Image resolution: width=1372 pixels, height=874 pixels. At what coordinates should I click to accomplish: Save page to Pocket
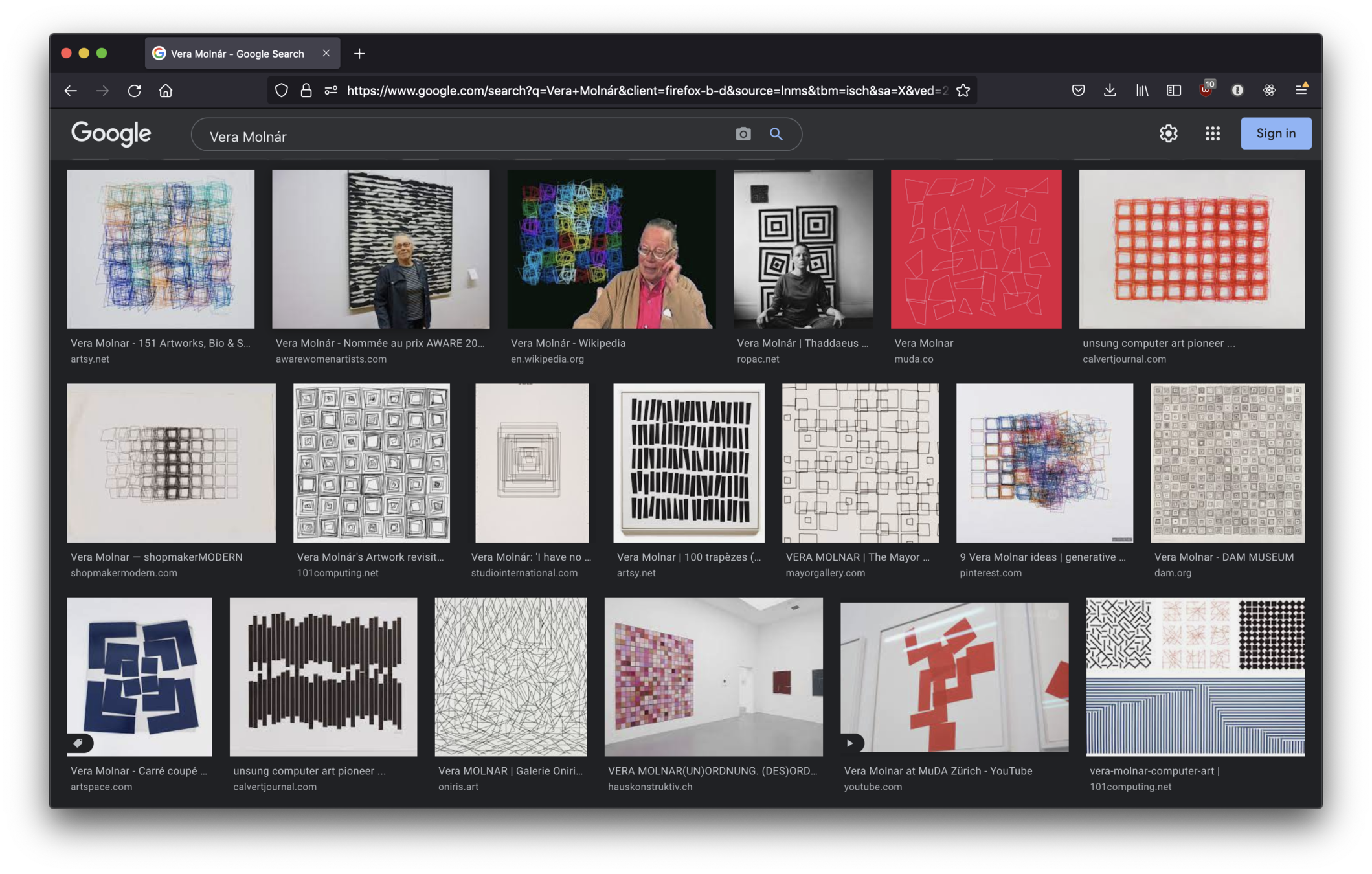pyautogui.click(x=1078, y=91)
